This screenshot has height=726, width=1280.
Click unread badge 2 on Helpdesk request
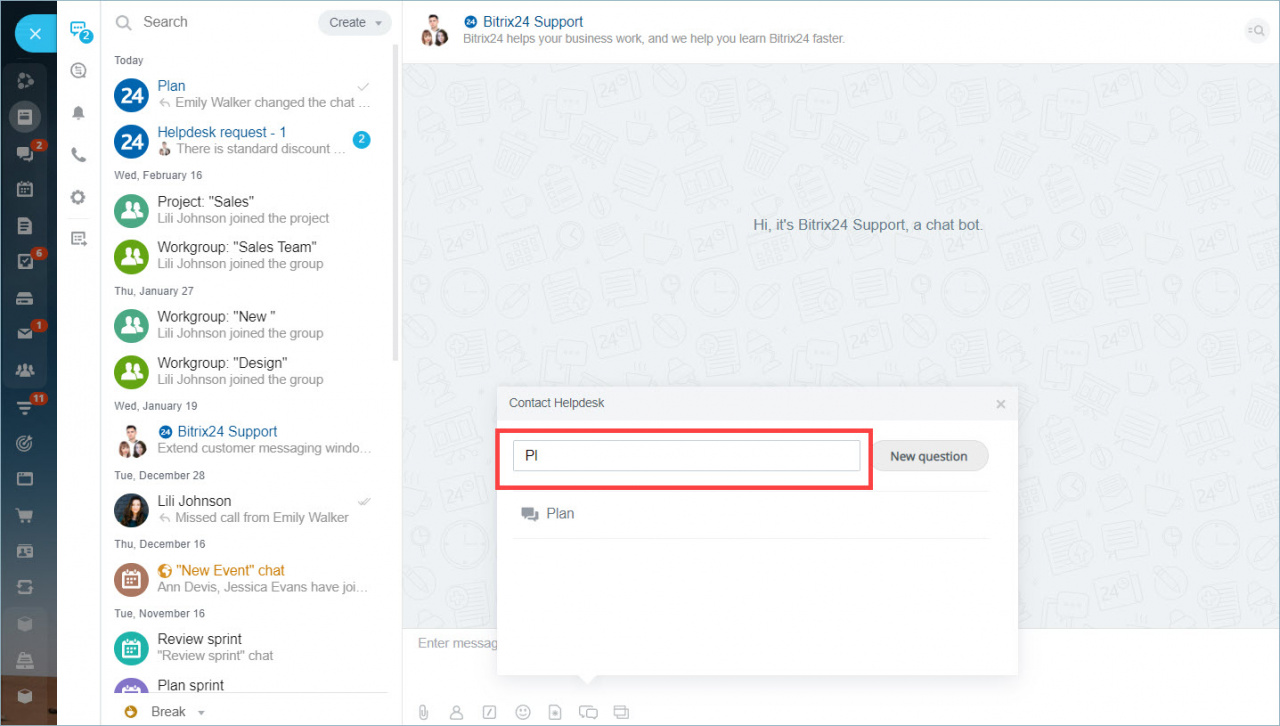click(362, 140)
